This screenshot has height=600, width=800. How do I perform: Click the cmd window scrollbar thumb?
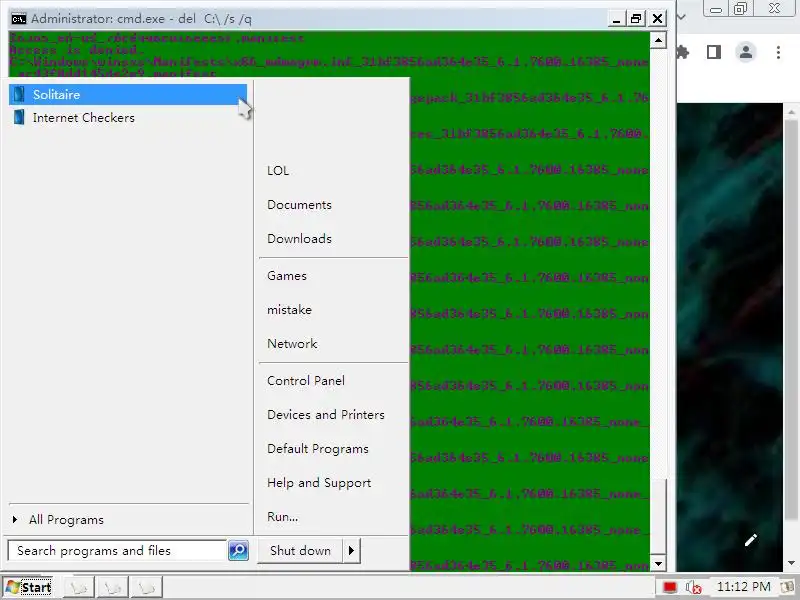tap(658, 517)
